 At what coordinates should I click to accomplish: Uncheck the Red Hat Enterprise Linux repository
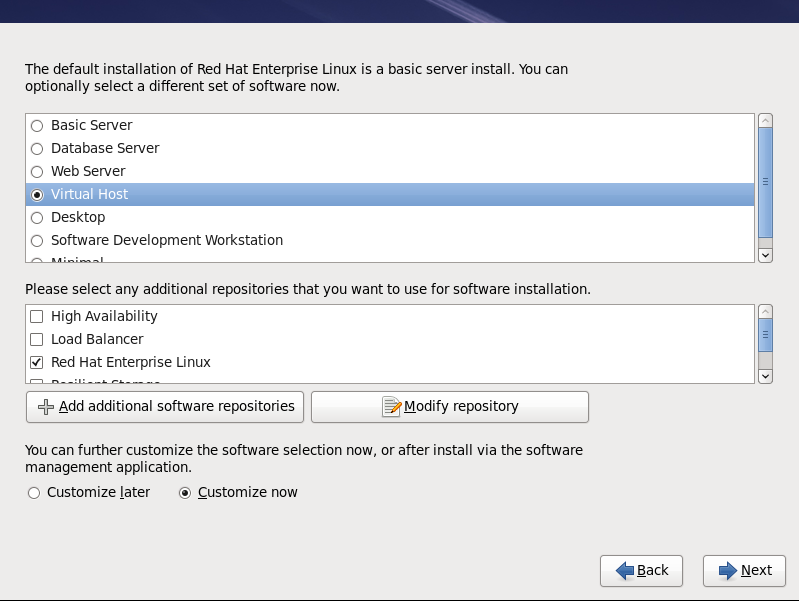[x=37, y=363]
